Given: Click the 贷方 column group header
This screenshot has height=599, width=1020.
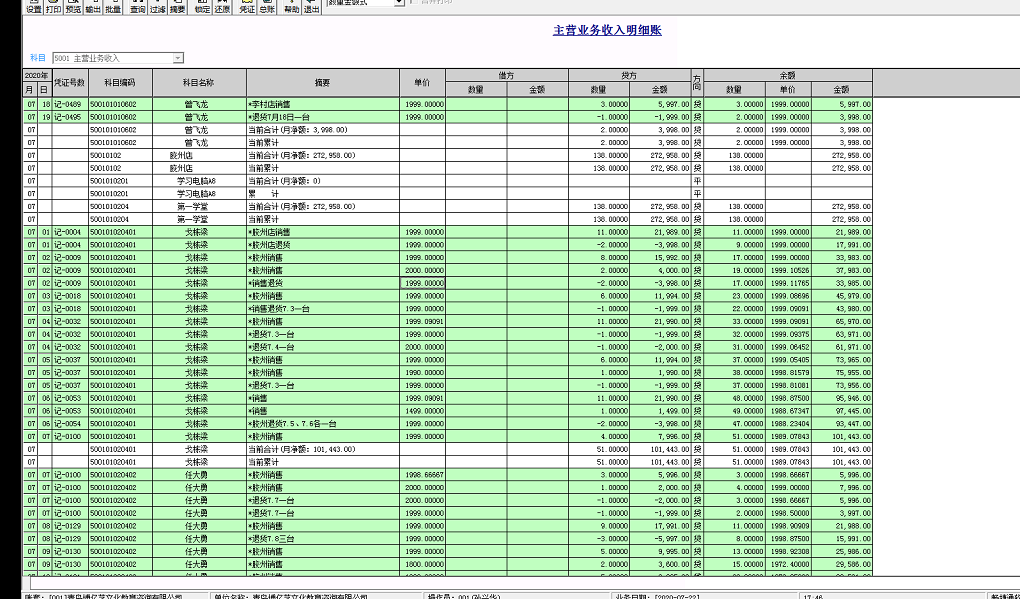Looking at the screenshot, I should tap(629, 75).
